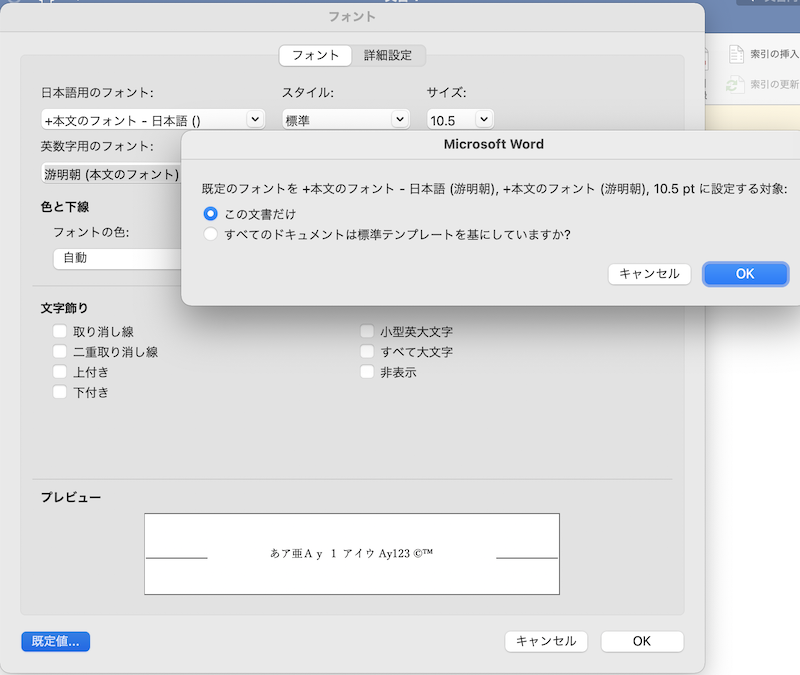Screen dimensions: 800x675
Task: Click the 文字飾り section heading
Action: tap(64, 308)
